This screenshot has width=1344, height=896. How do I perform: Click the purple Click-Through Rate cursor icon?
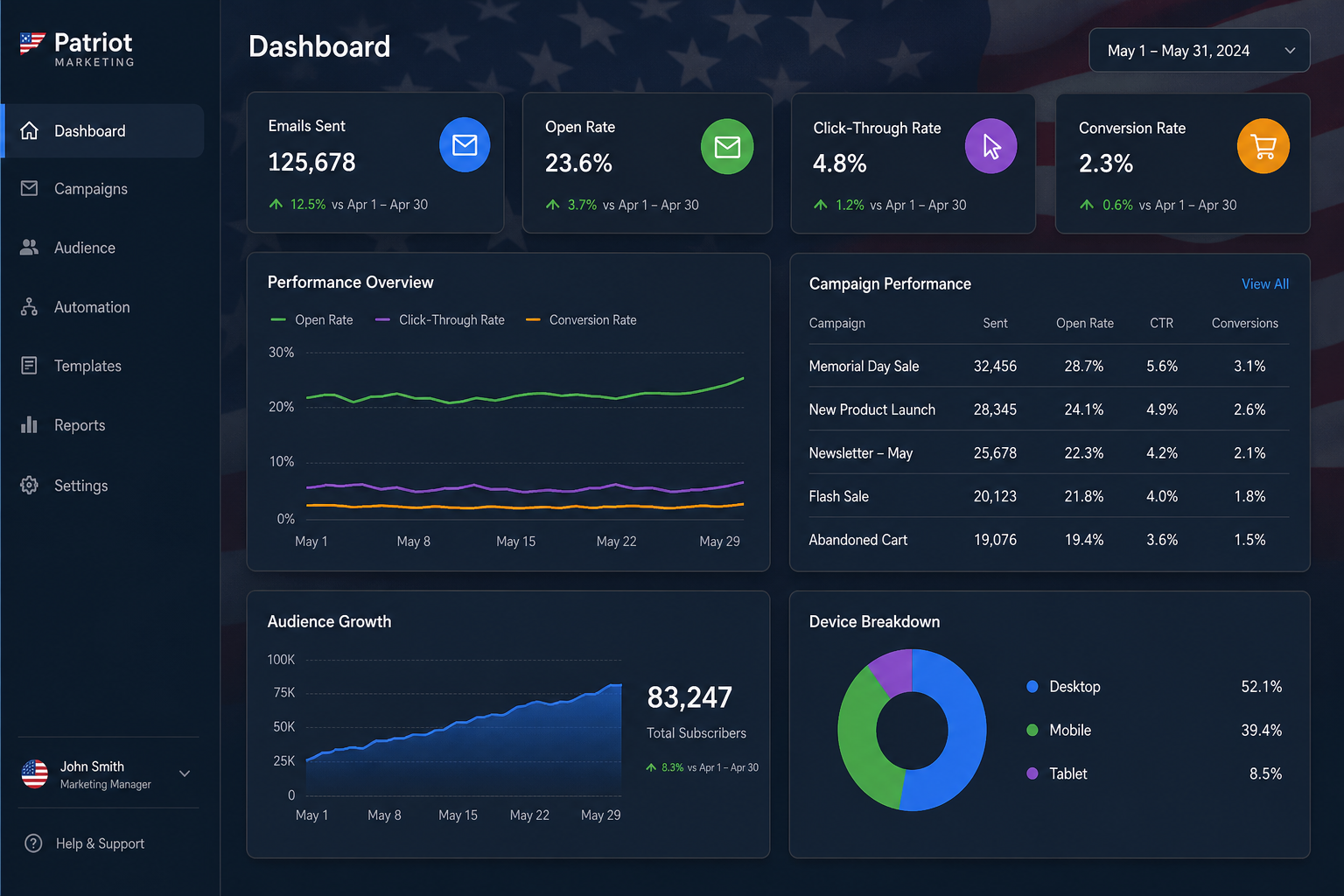click(990, 146)
